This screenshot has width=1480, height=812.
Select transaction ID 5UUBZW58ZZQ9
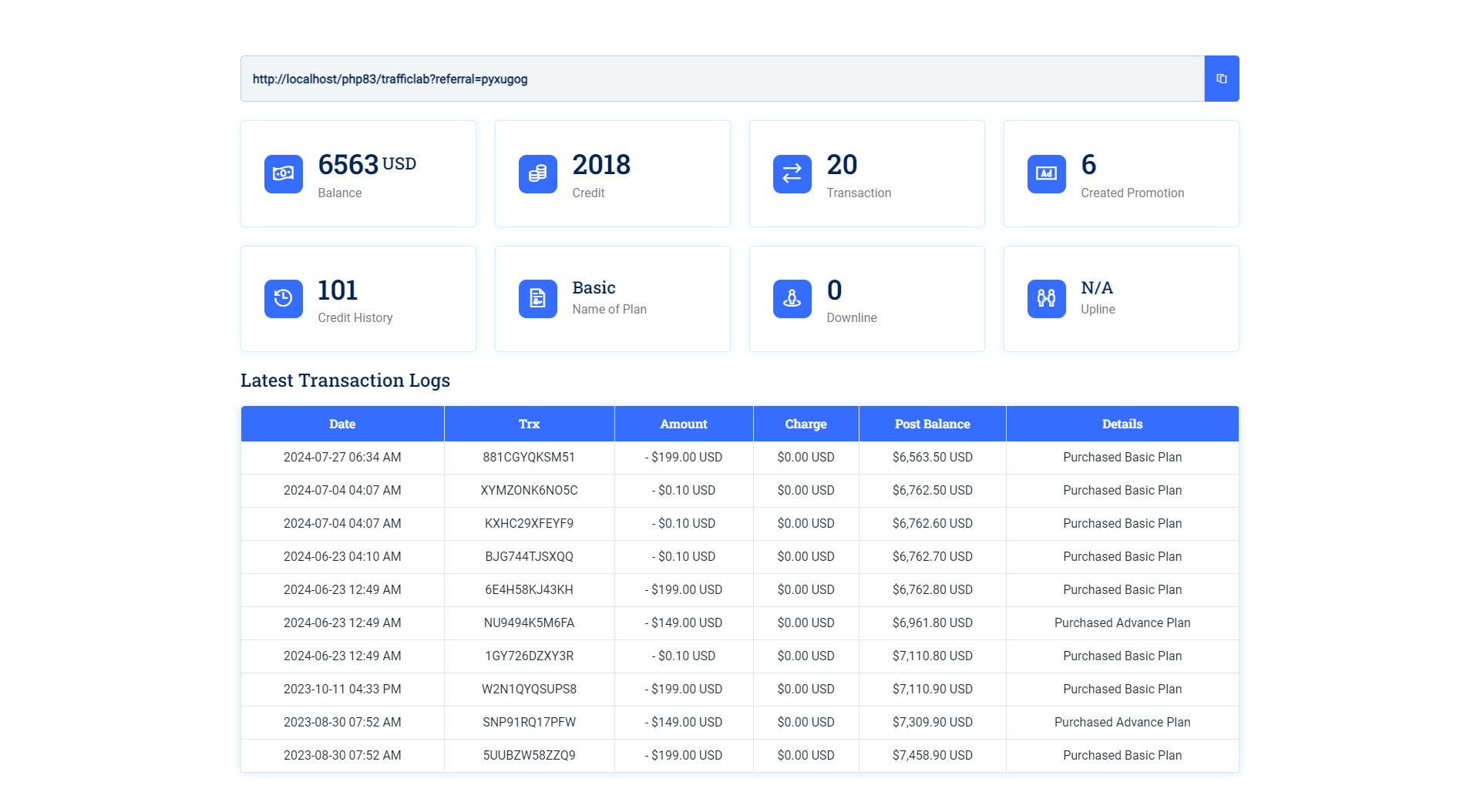tap(530, 756)
